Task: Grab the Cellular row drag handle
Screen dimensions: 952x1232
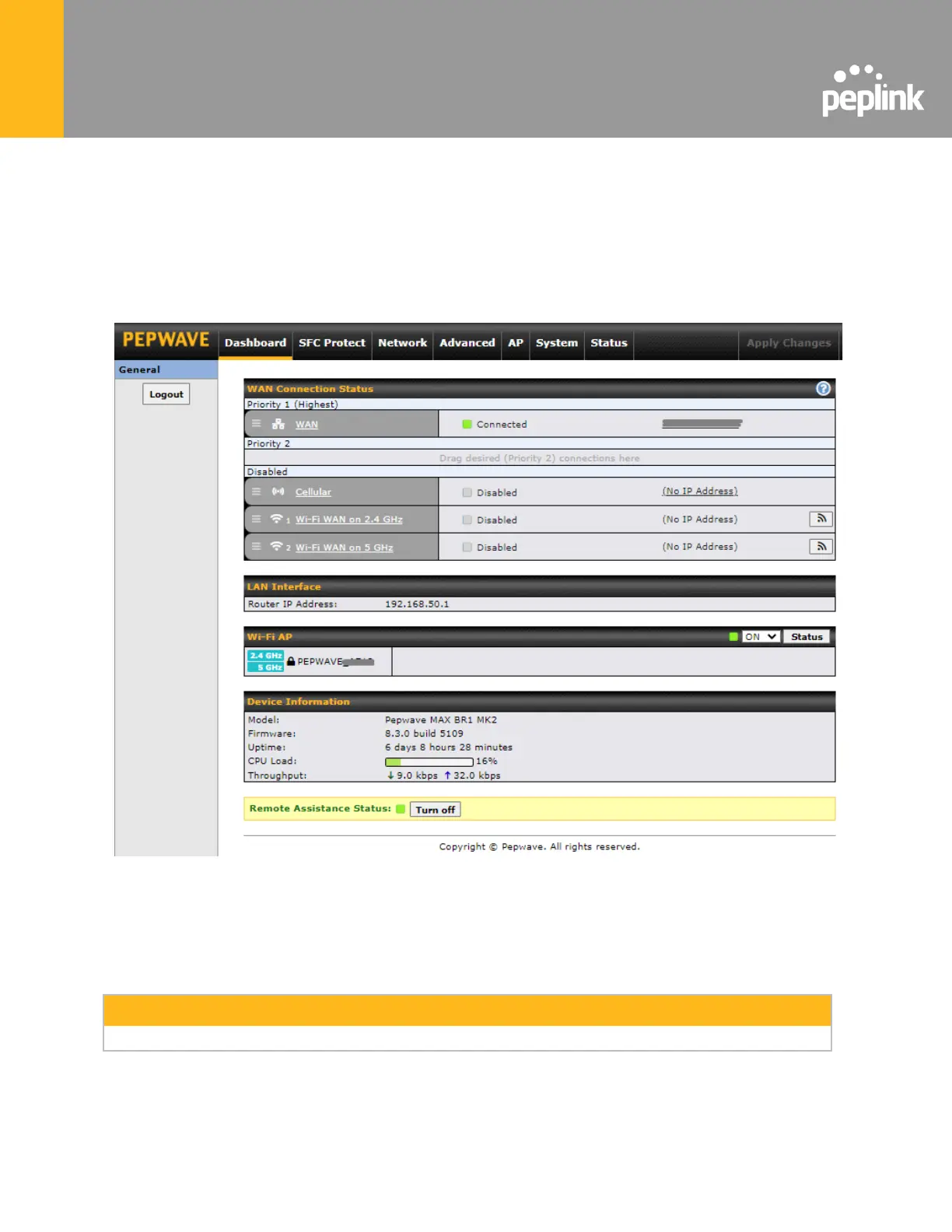Action: [256, 492]
